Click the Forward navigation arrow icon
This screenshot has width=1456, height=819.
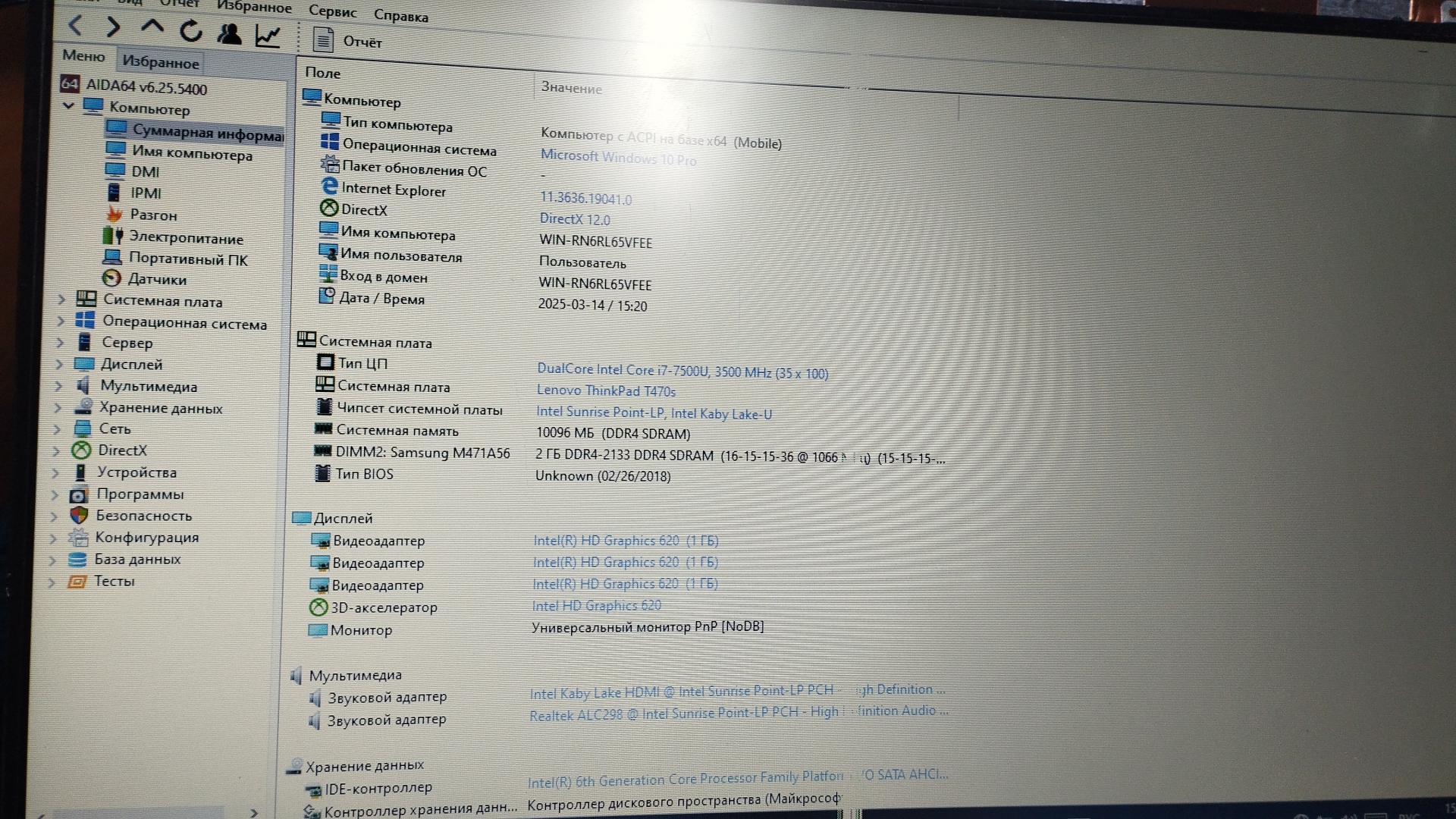pyautogui.click(x=114, y=27)
